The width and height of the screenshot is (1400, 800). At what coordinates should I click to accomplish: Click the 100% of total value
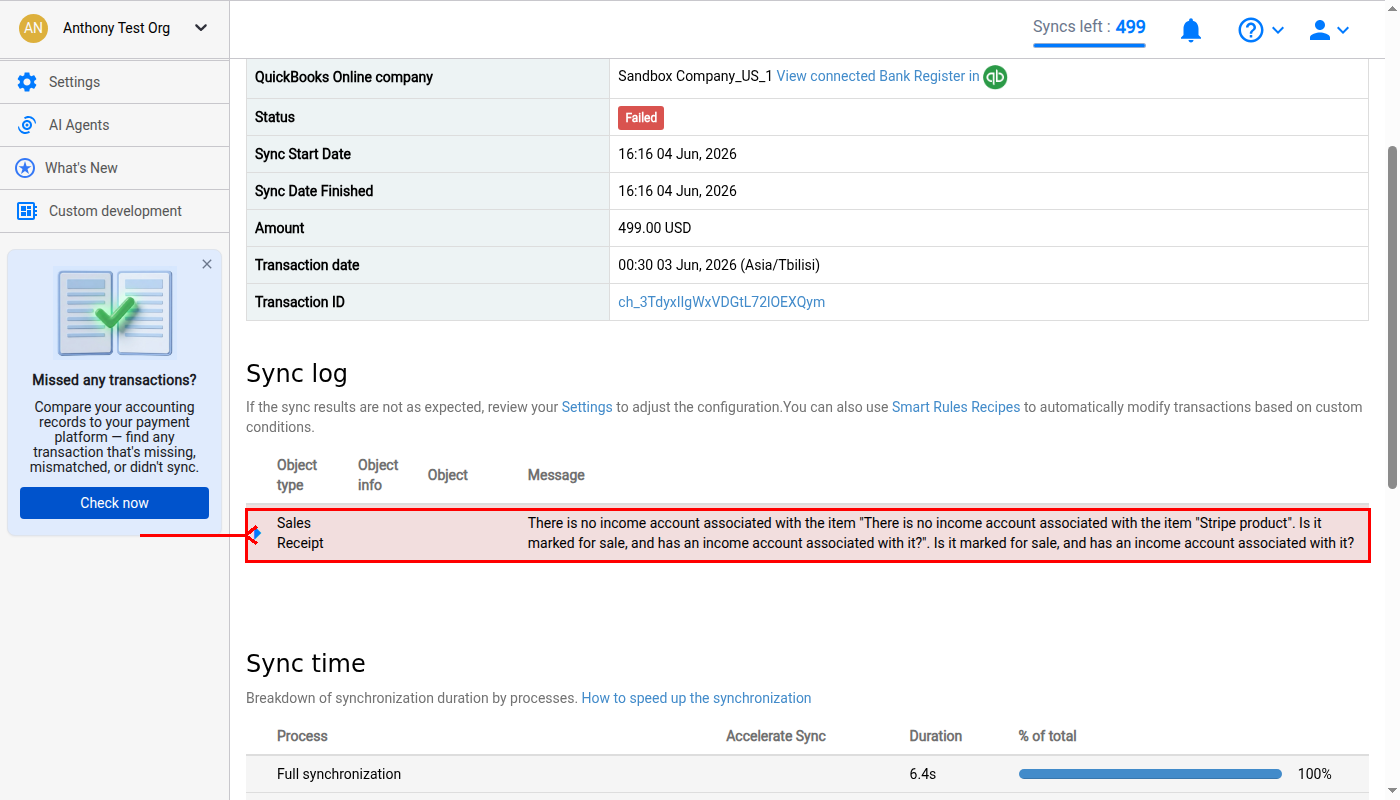coord(1314,774)
